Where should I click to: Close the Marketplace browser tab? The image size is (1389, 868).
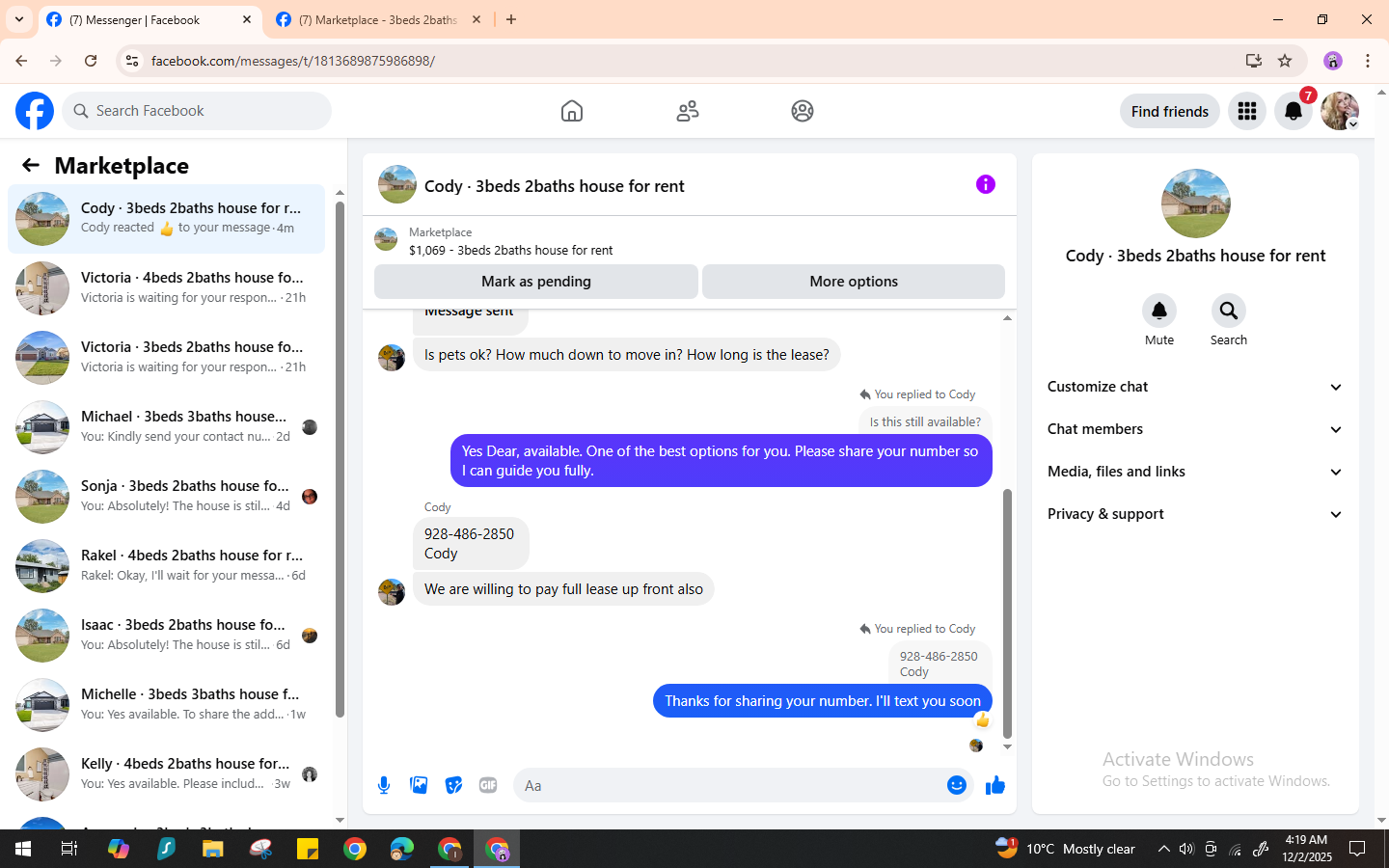pos(477,19)
